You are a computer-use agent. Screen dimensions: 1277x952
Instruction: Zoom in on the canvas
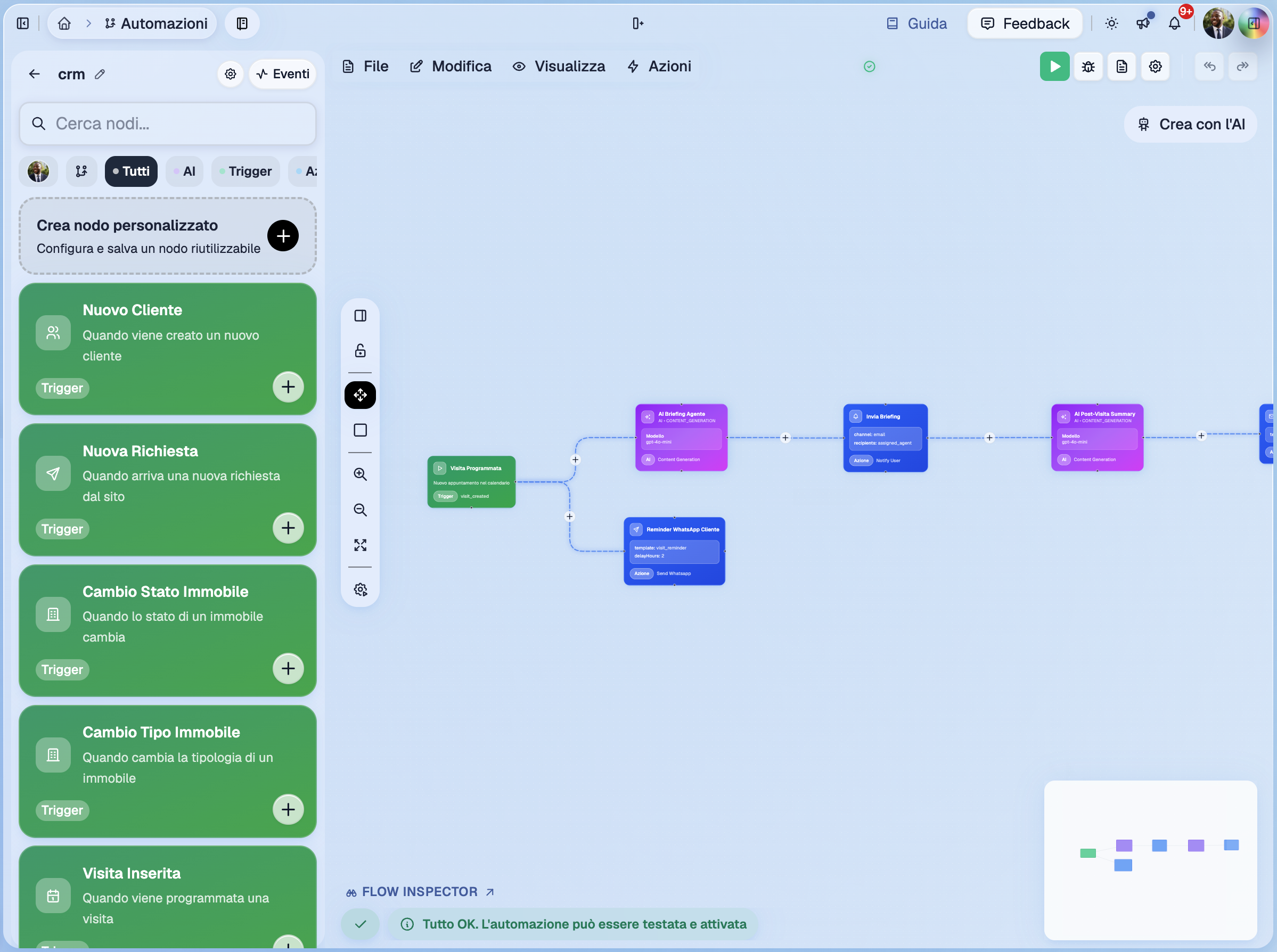coord(360,474)
